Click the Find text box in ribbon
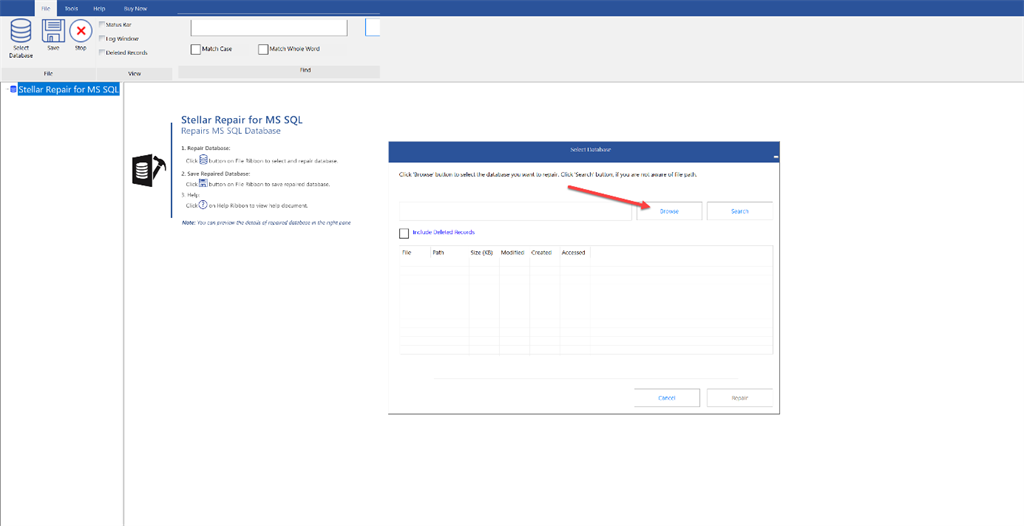Image resolution: width=1024 pixels, height=526 pixels. click(x=269, y=27)
